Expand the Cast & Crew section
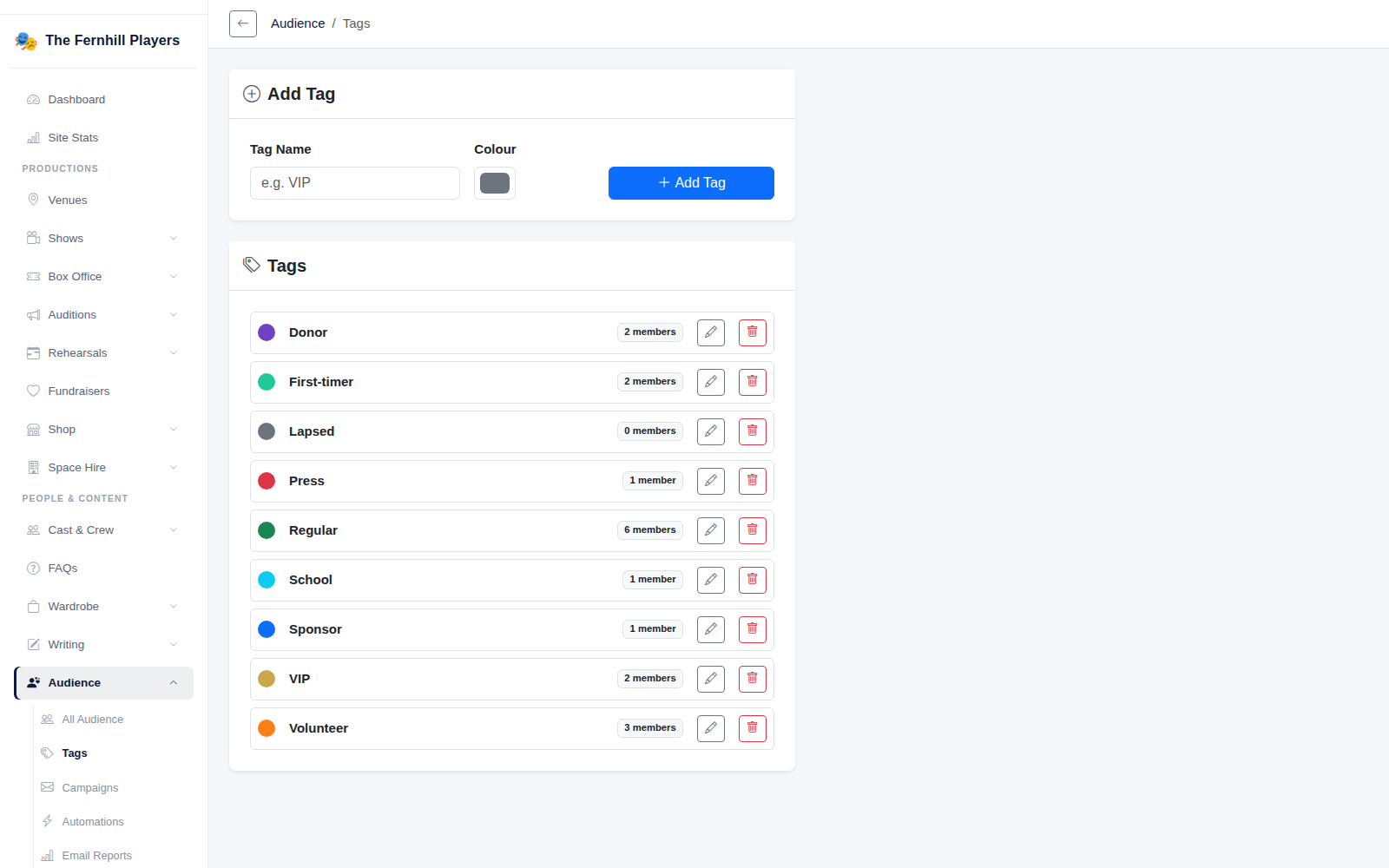 103,530
